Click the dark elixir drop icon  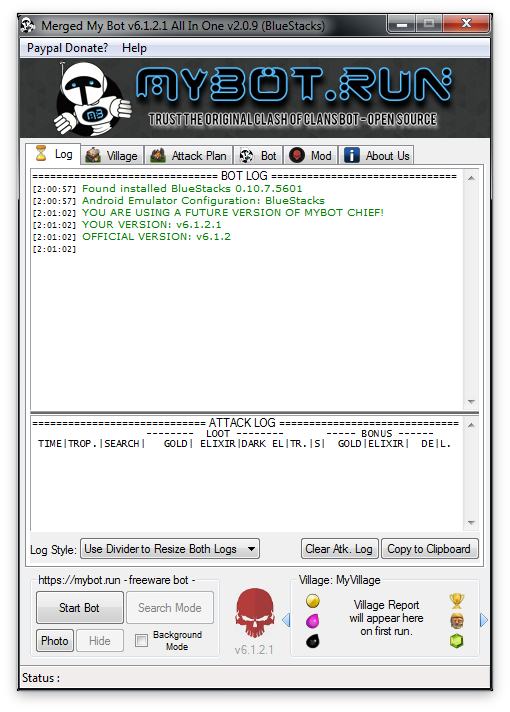(312, 641)
